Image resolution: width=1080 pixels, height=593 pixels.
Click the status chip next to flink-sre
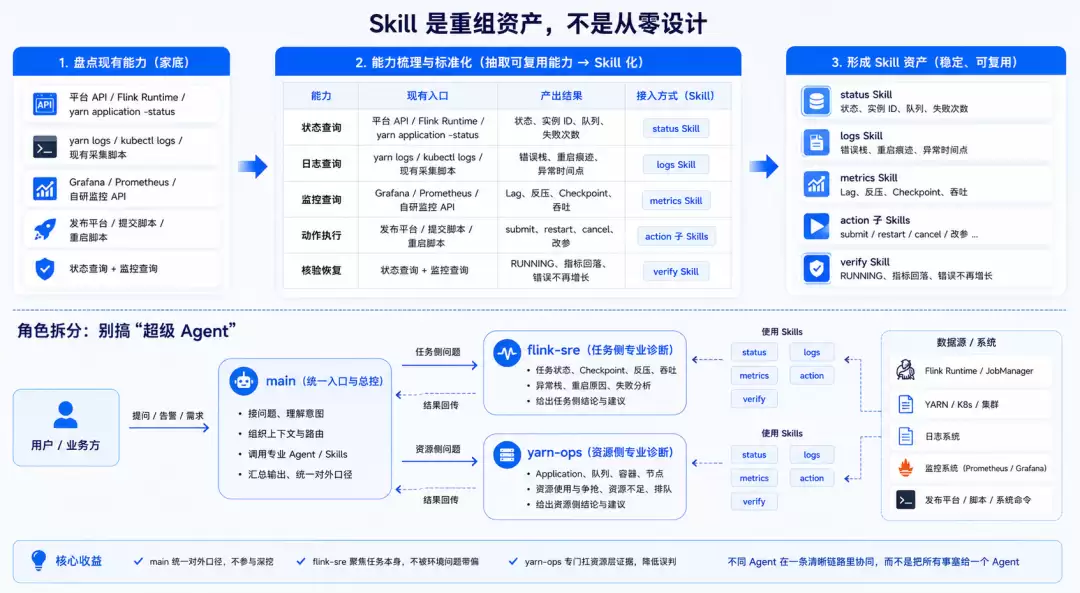[x=754, y=352]
